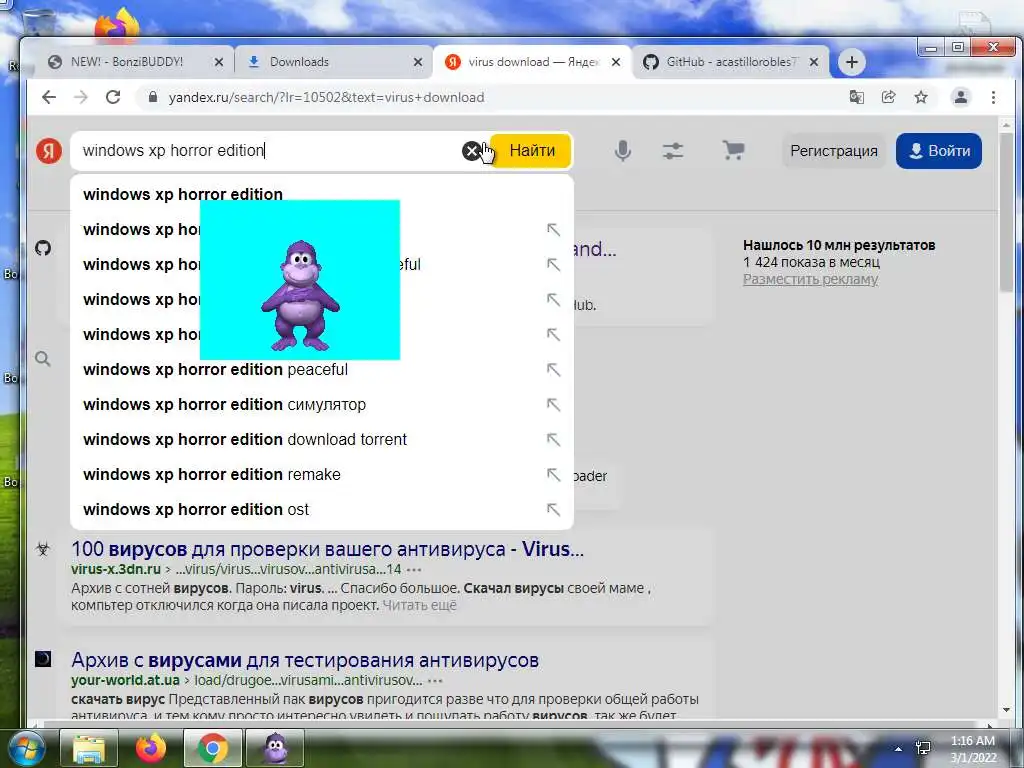The width and height of the screenshot is (1024, 768).
Task: Choose suggestion 'download torrent'
Action: [321, 440]
